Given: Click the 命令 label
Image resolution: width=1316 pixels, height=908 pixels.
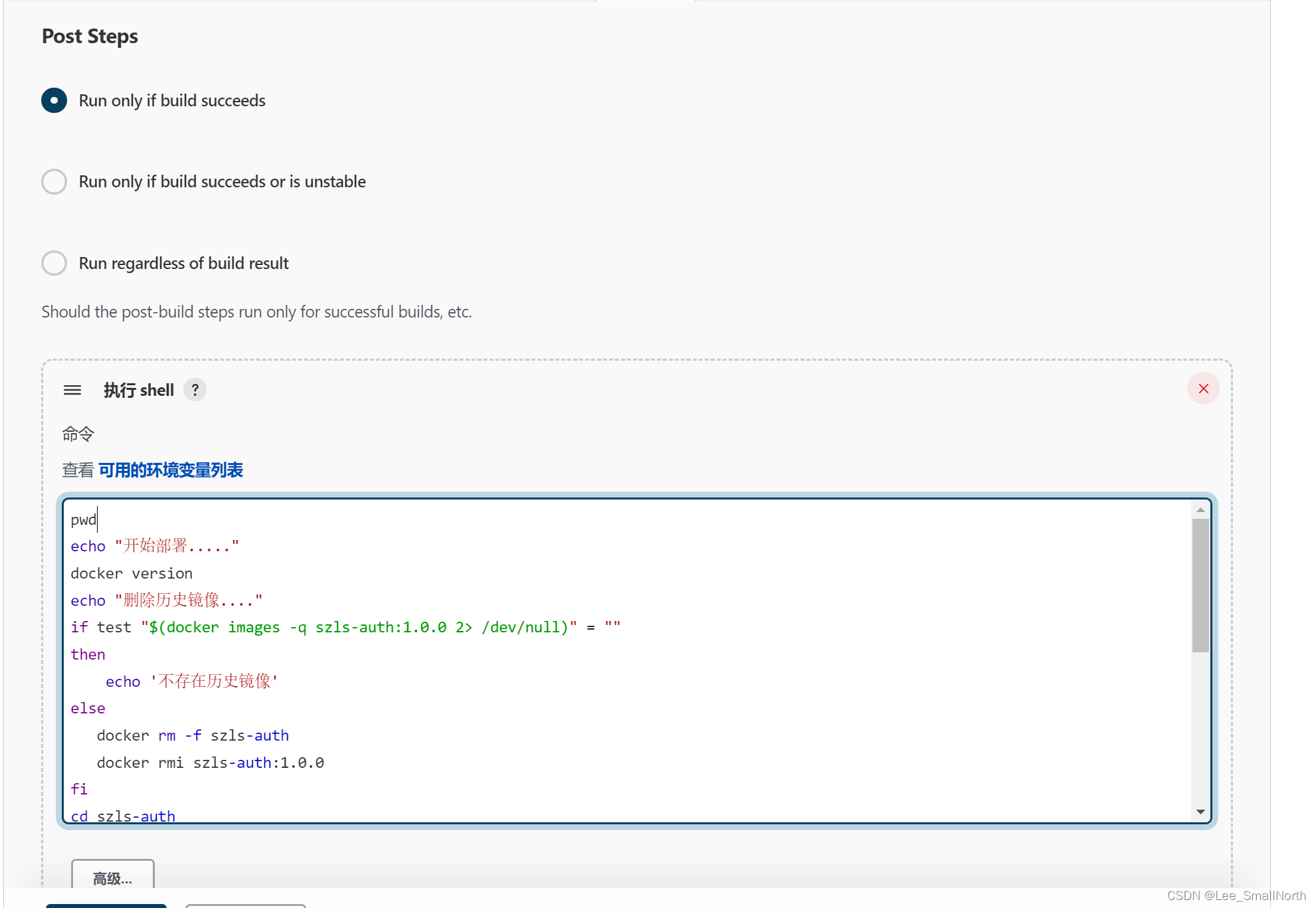Looking at the screenshot, I should coord(78,434).
